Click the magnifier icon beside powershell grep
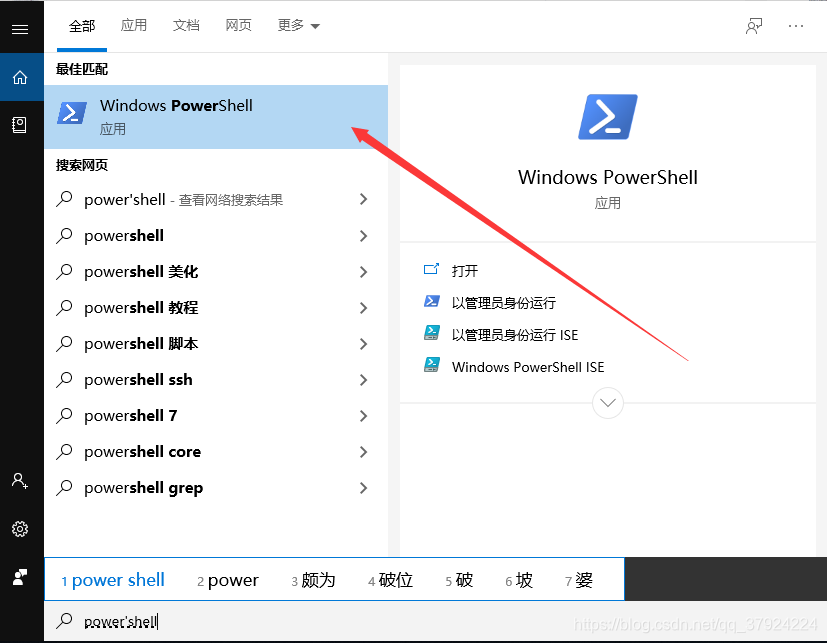The width and height of the screenshot is (827, 643). pyautogui.click(x=64, y=488)
